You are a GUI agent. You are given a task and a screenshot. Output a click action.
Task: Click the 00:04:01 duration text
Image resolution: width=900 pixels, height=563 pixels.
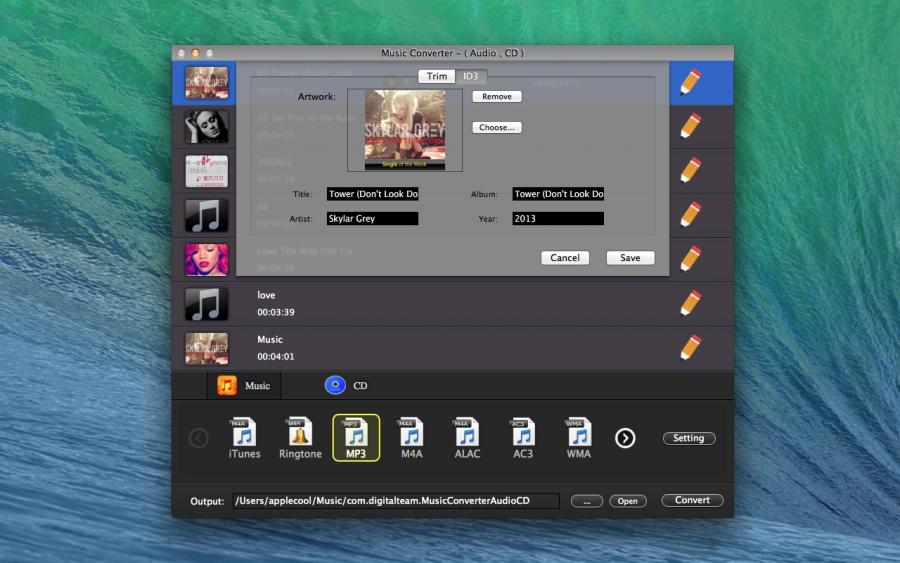click(276, 356)
